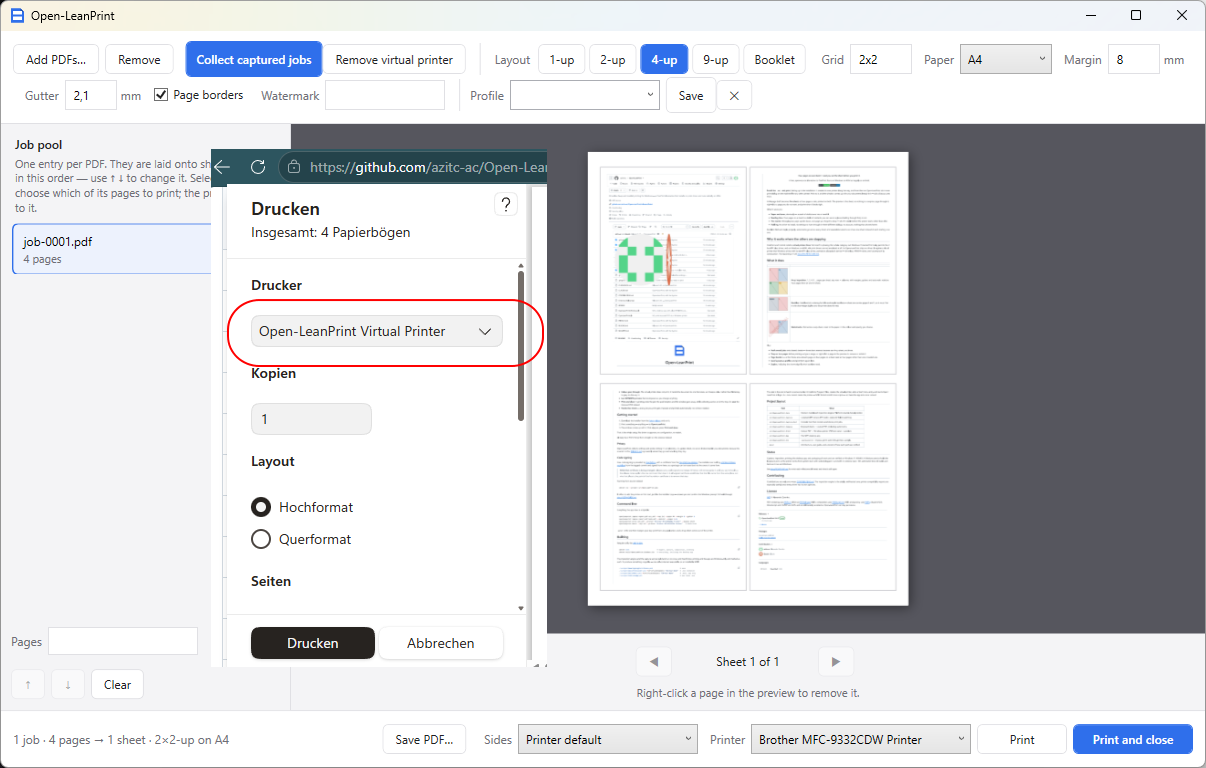Image resolution: width=1206 pixels, height=768 pixels.
Task: Click Drucken in the print dialog
Action: 313,643
